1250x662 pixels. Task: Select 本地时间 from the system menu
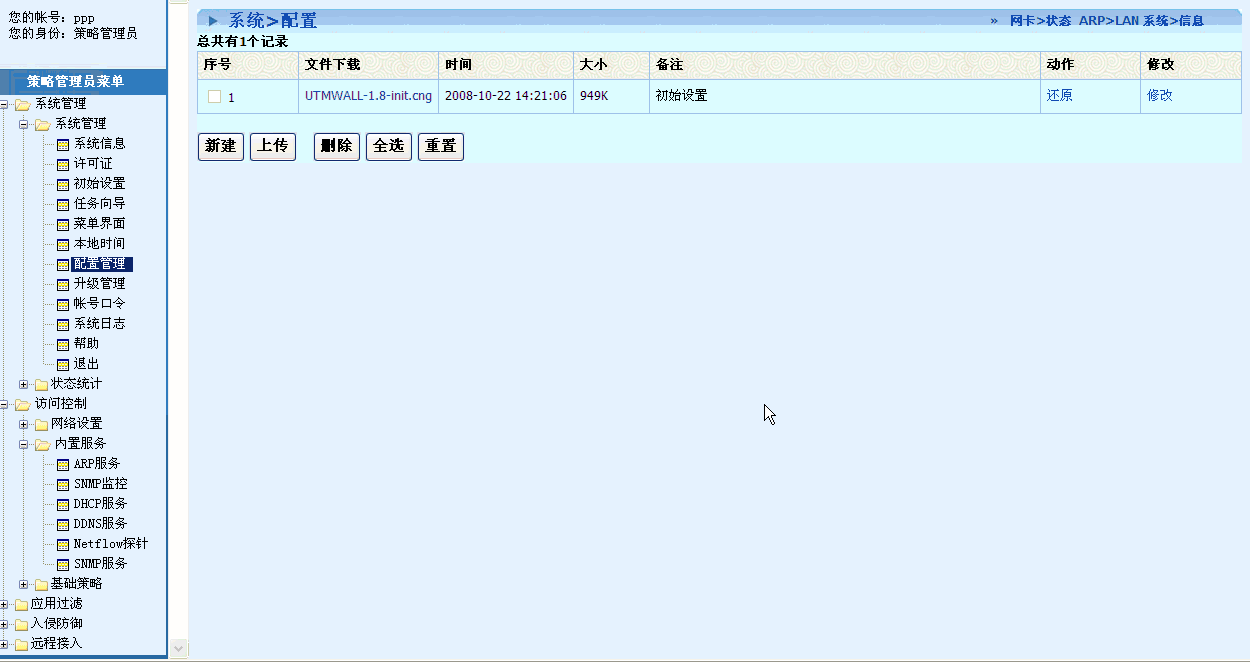pyautogui.click(x=99, y=244)
